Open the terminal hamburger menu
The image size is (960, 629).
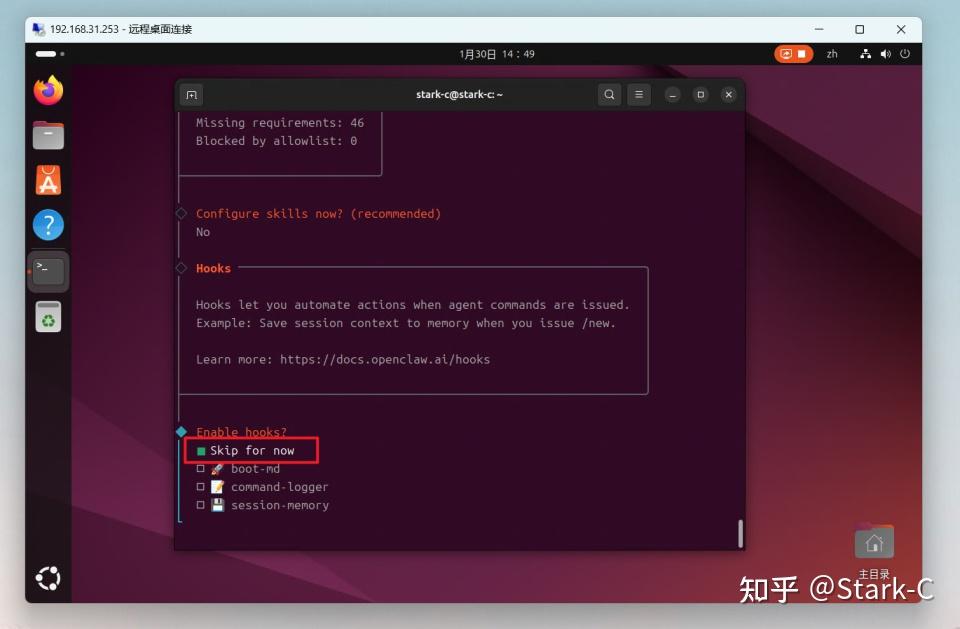[x=639, y=94]
